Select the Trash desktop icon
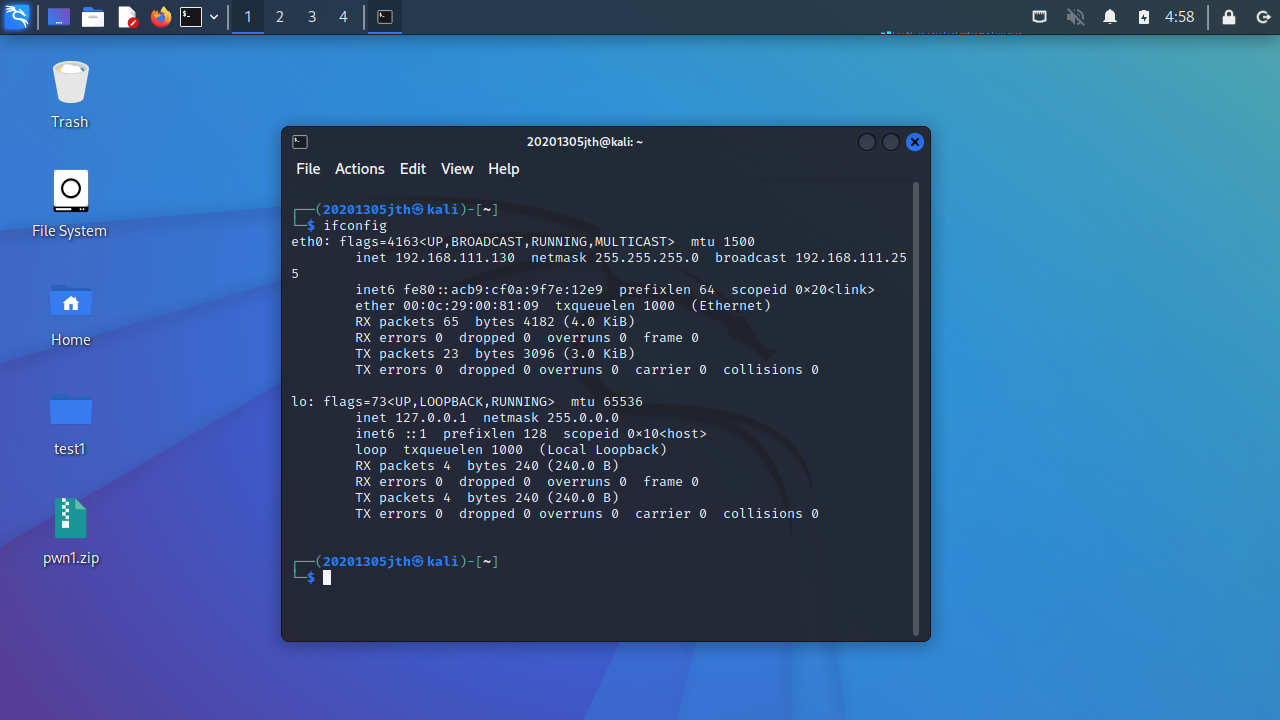 pyautogui.click(x=70, y=94)
